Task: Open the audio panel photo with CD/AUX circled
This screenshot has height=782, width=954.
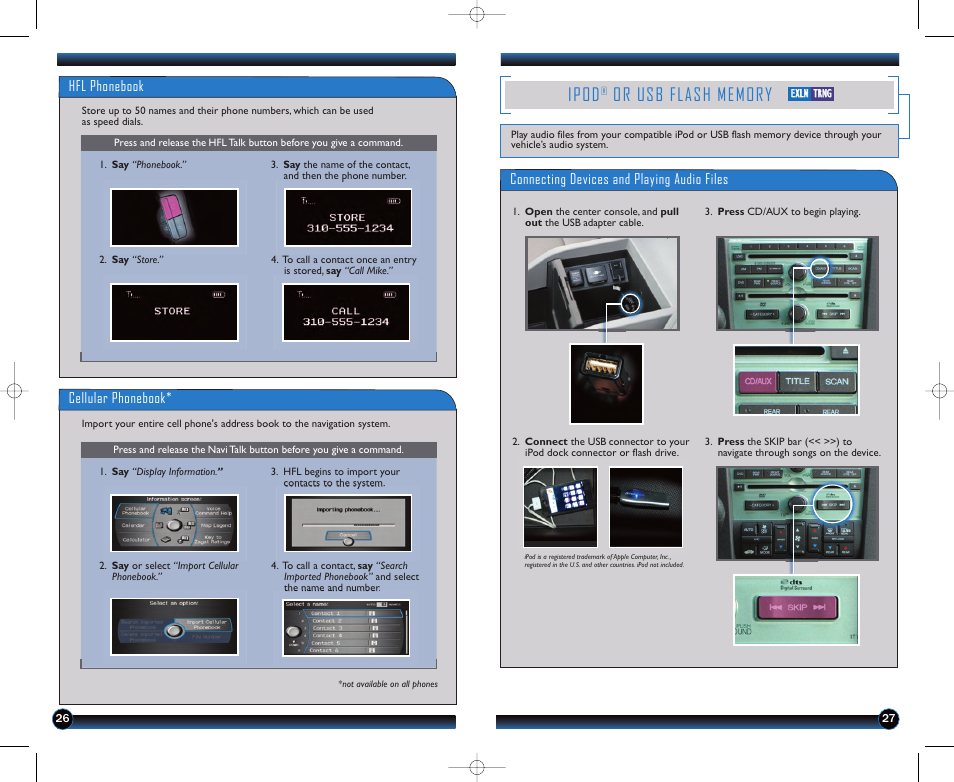Action: point(797,284)
